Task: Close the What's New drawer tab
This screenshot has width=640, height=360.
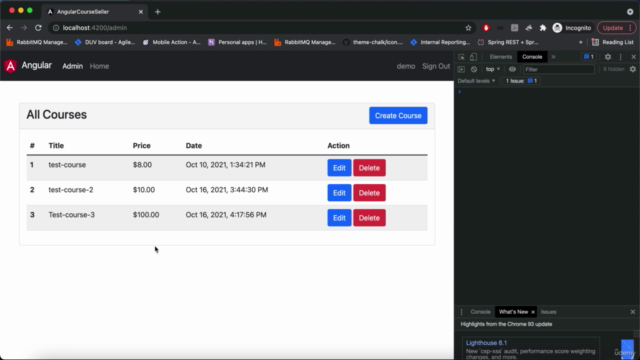Action: click(x=533, y=312)
